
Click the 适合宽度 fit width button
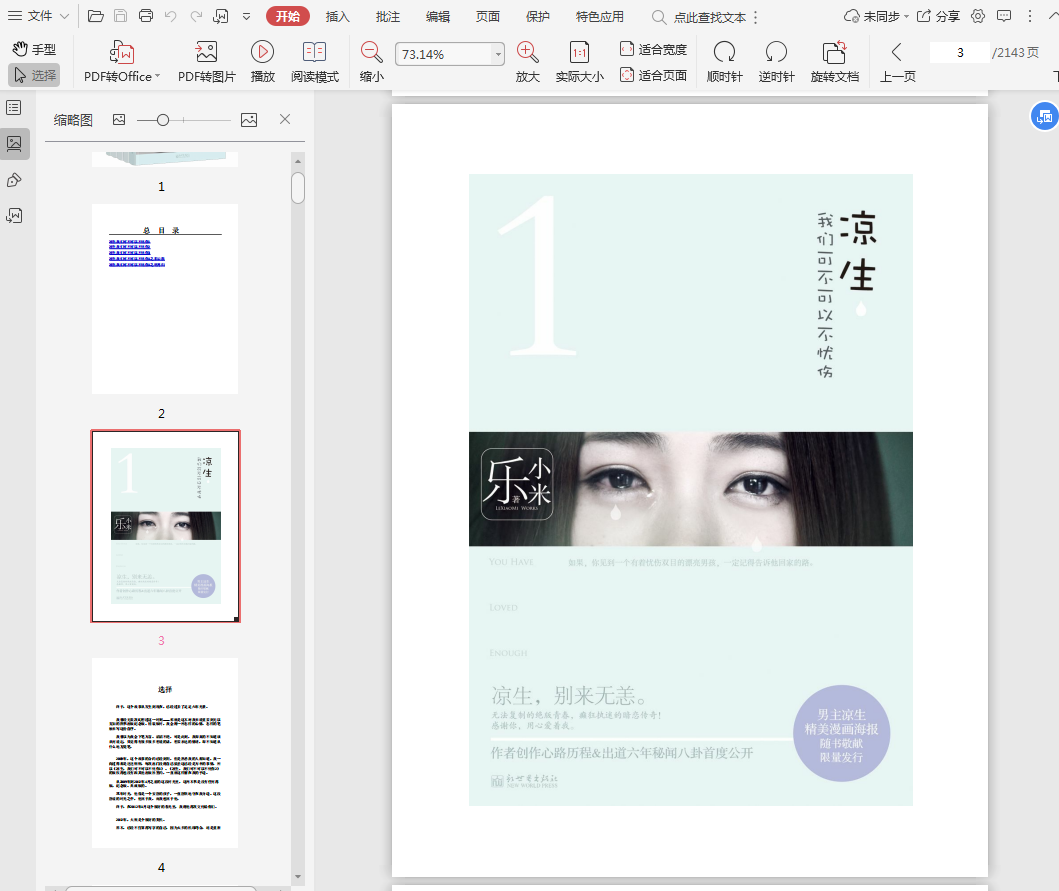[653, 49]
